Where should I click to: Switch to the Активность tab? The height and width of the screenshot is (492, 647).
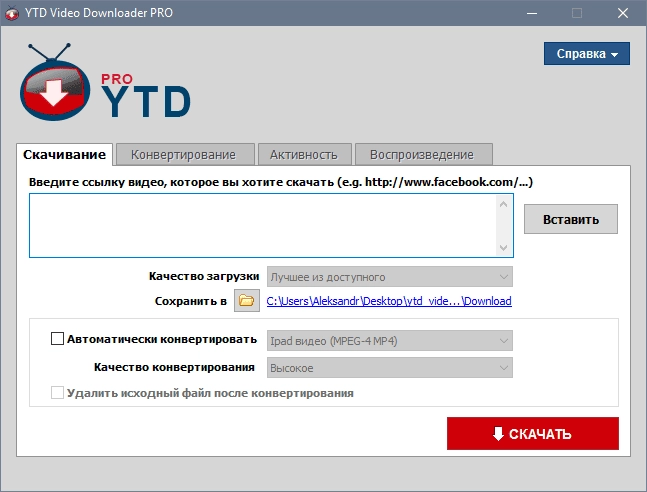click(x=305, y=154)
